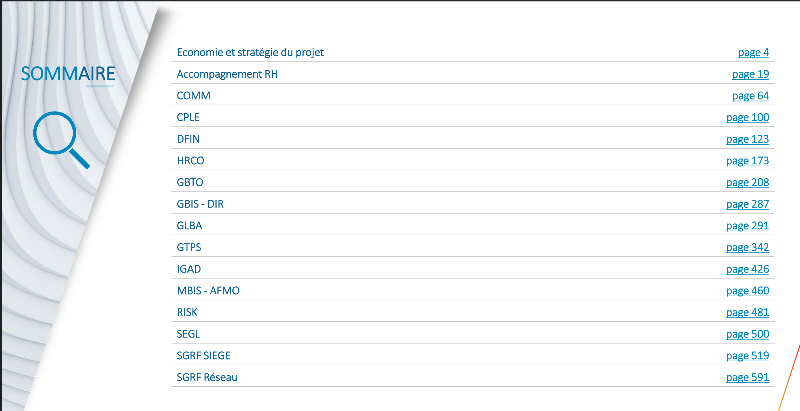
Task: Select the page 291 link
Action: (x=747, y=226)
